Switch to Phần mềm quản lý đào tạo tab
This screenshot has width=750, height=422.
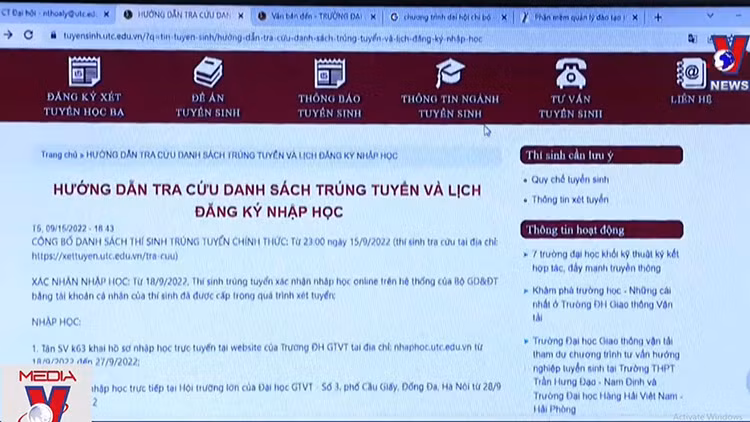pos(578,17)
